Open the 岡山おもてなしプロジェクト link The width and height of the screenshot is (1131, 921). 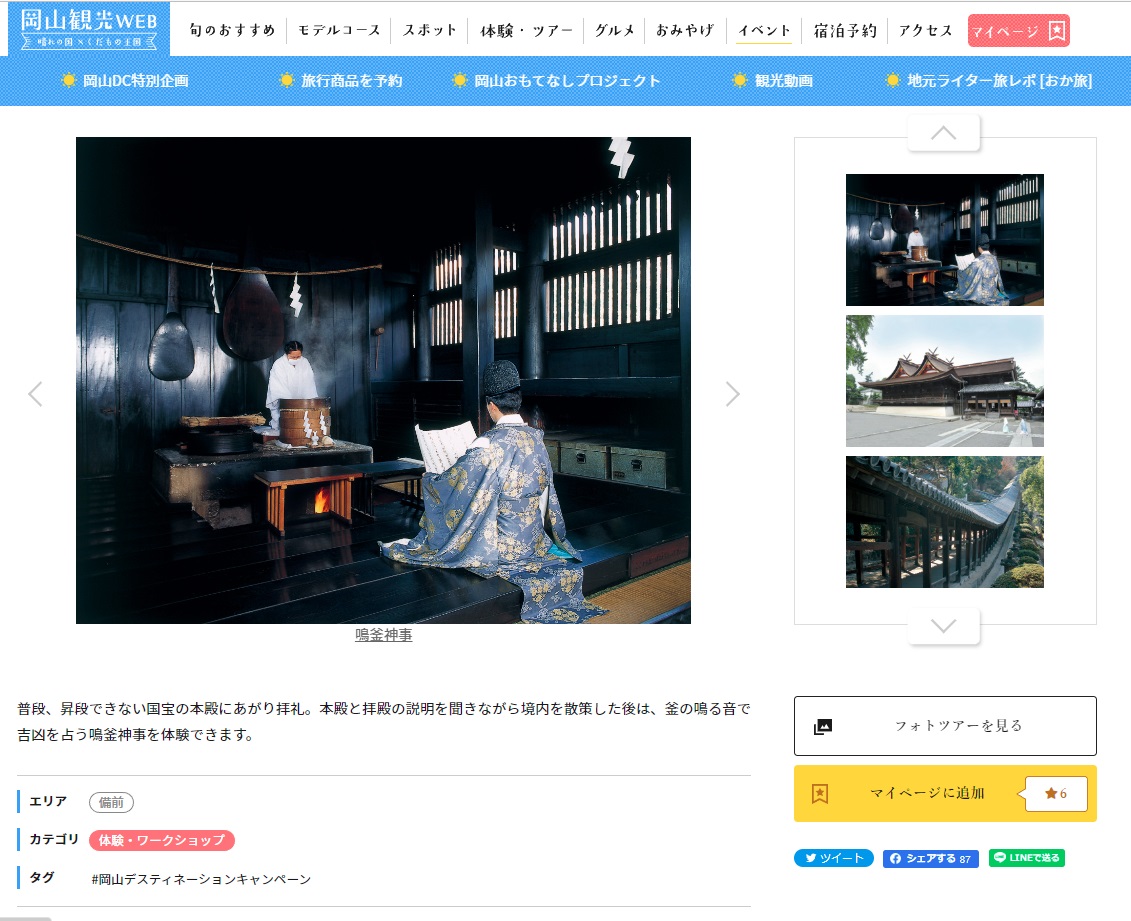567,81
